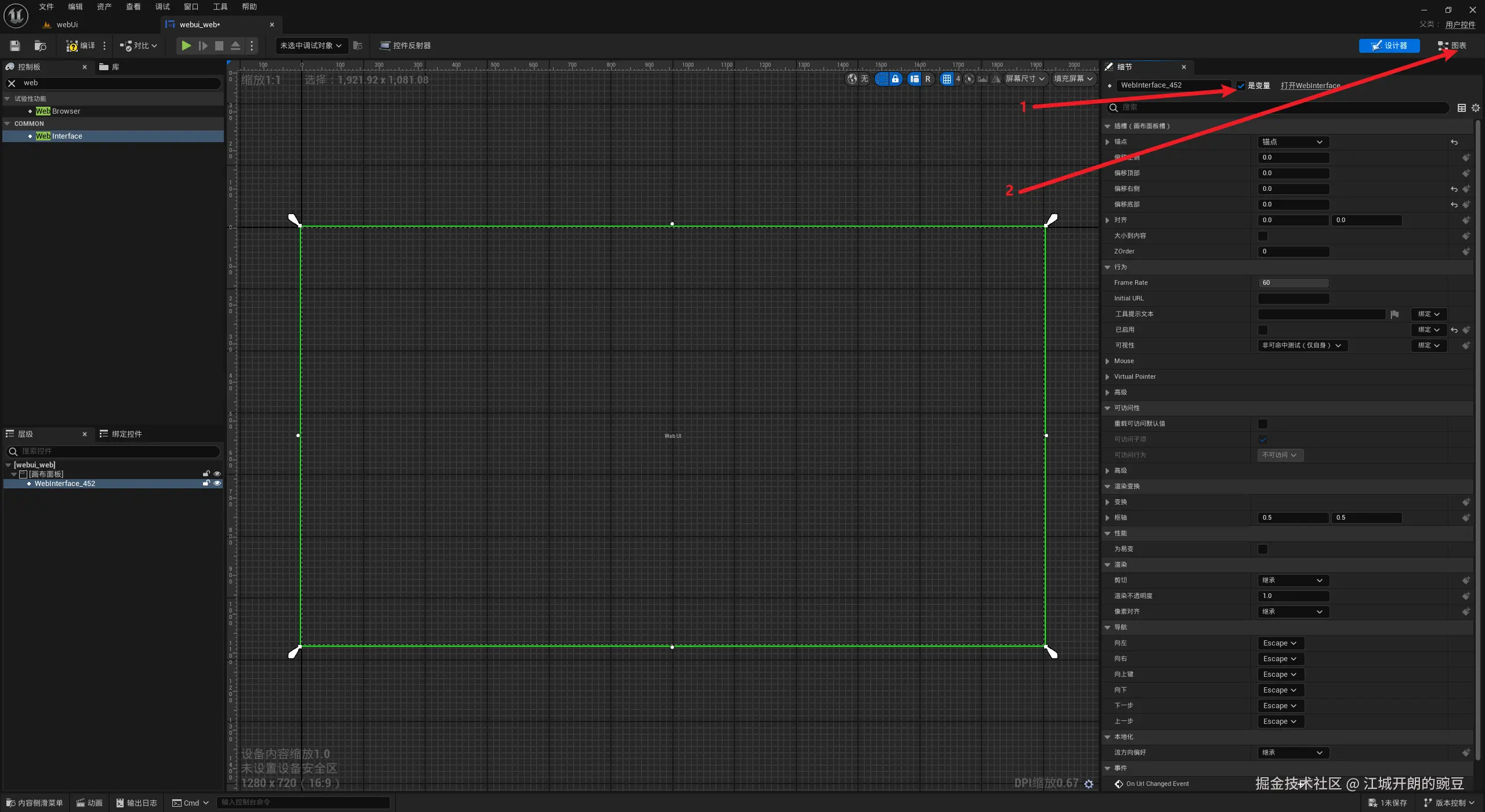Open the 屏幕尺寸 dropdown

pos(1025,79)
